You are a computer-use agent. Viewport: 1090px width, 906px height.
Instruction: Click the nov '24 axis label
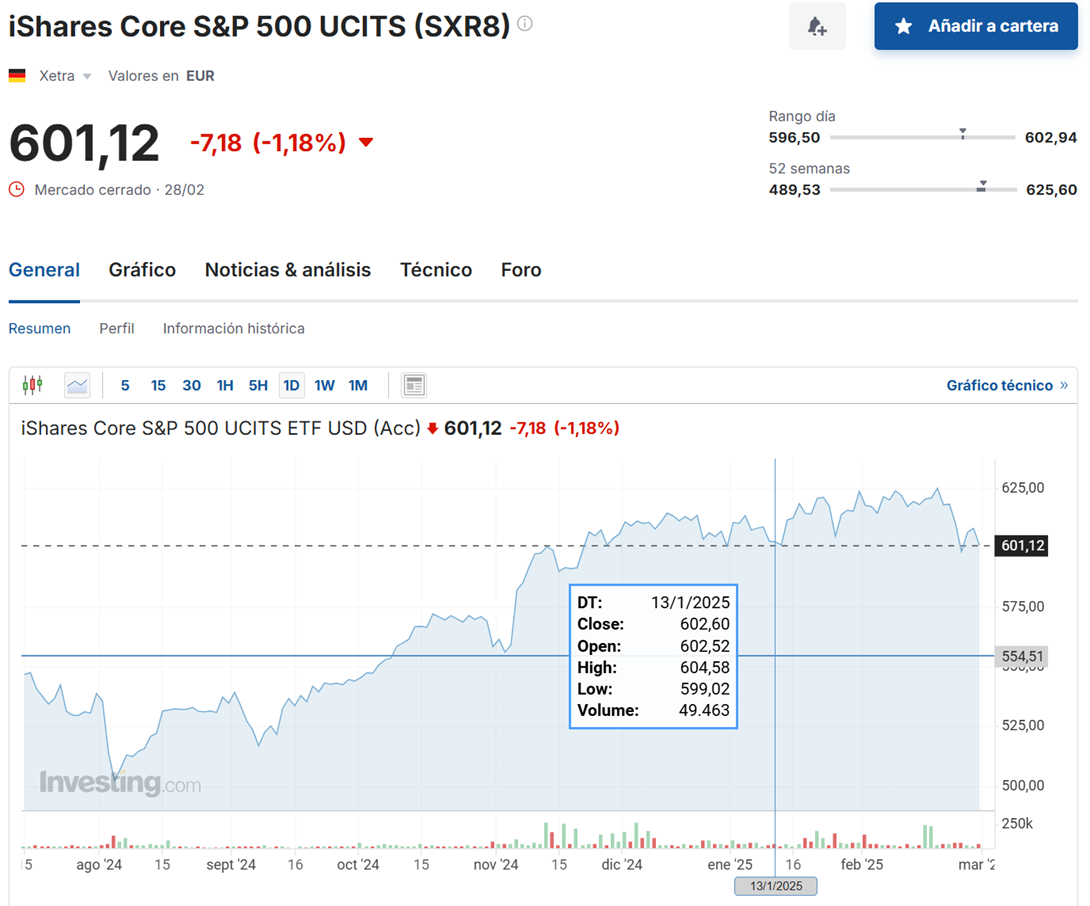(x=496, y=864)
